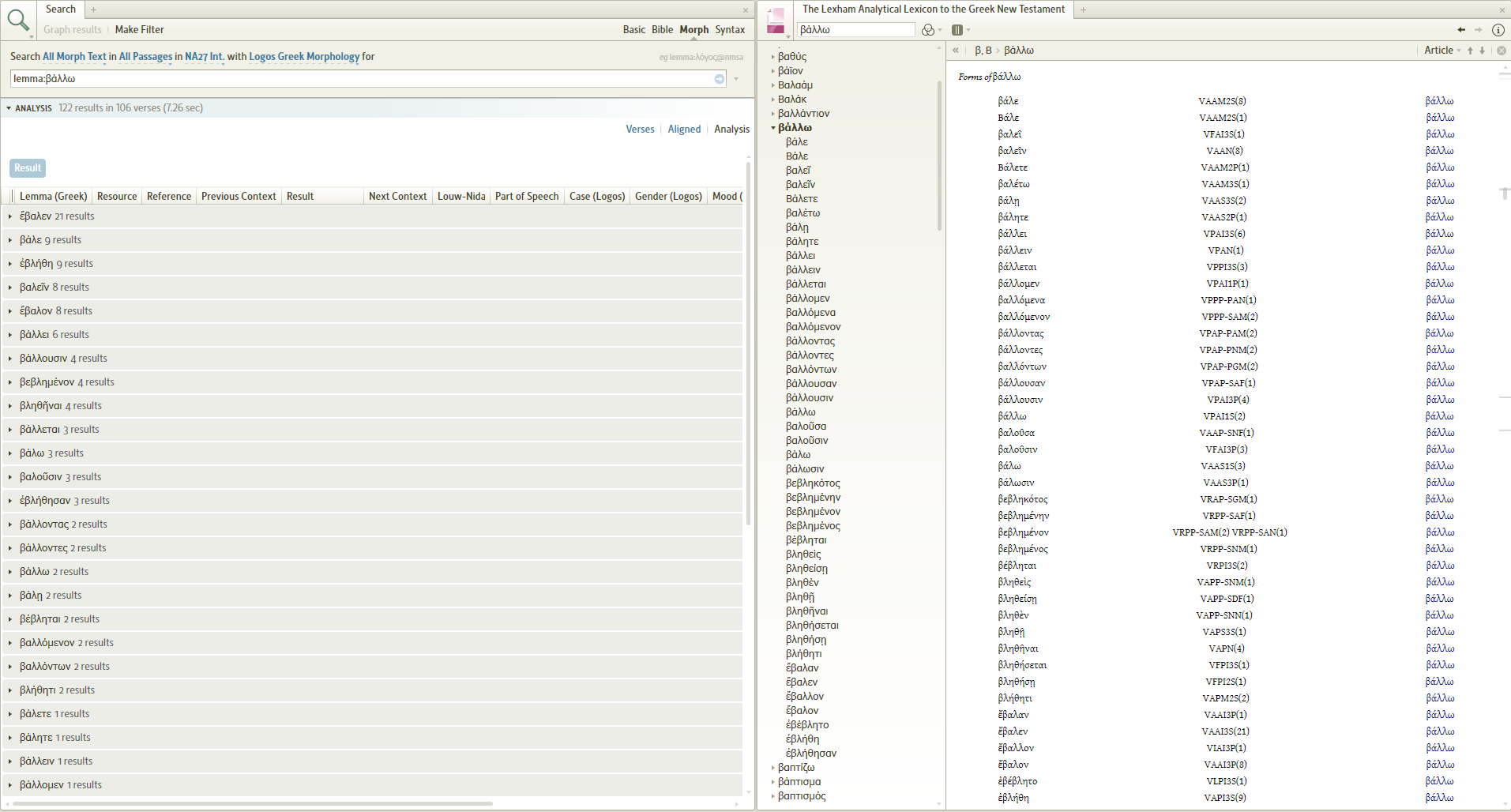Image resolution: width=1511 pixels, height=812 pixels.
Task: Show results in Analysis view
Action: pyautogui.click(x=732, y=130)
